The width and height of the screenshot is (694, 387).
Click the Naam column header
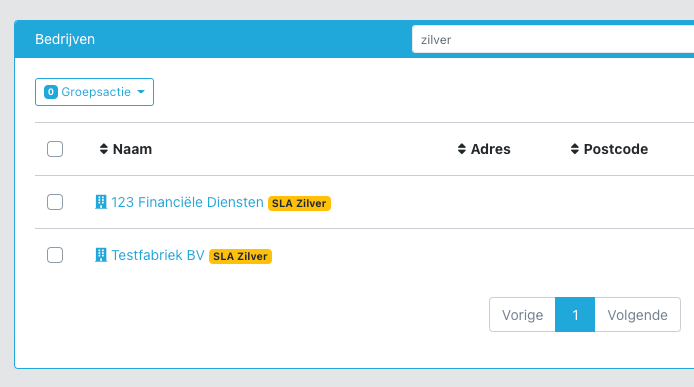132,149
